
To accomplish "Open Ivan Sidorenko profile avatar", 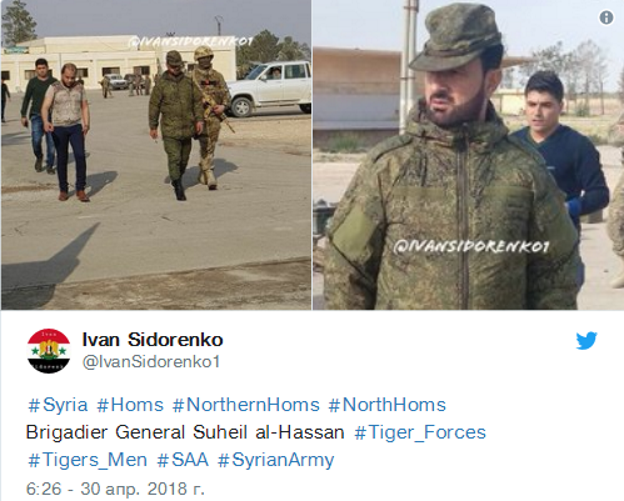I will point(49,351).
